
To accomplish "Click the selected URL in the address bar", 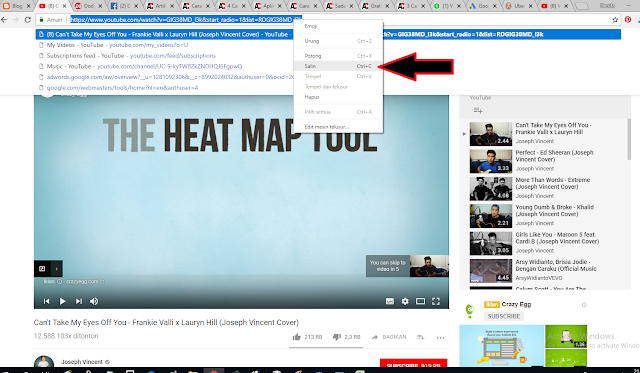I will pos(186,19).
